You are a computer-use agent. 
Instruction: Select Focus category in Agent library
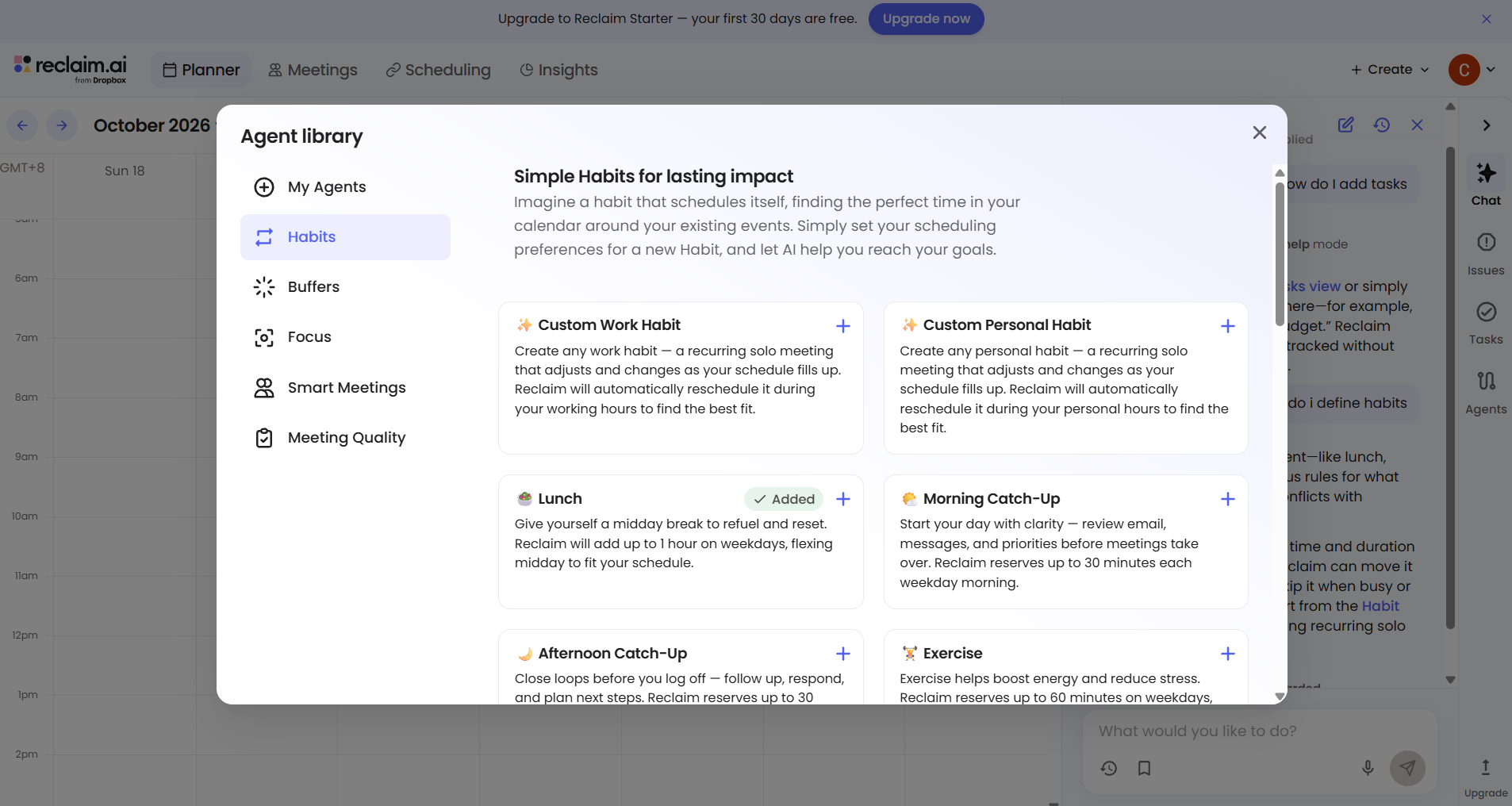click(345, 337)
